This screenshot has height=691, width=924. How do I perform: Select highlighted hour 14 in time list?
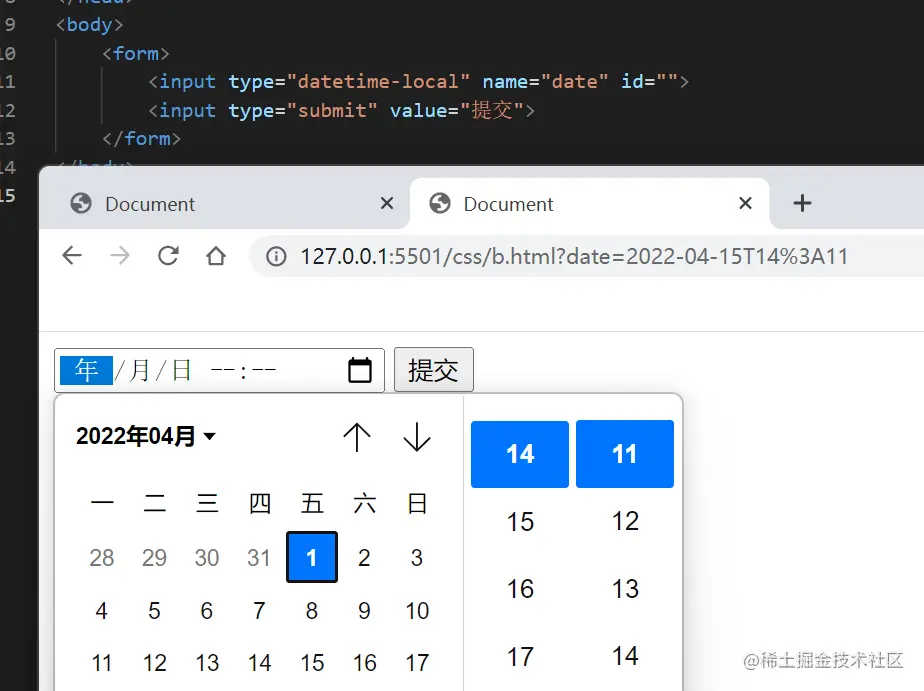pyautogui.click(x=520, y=454)
